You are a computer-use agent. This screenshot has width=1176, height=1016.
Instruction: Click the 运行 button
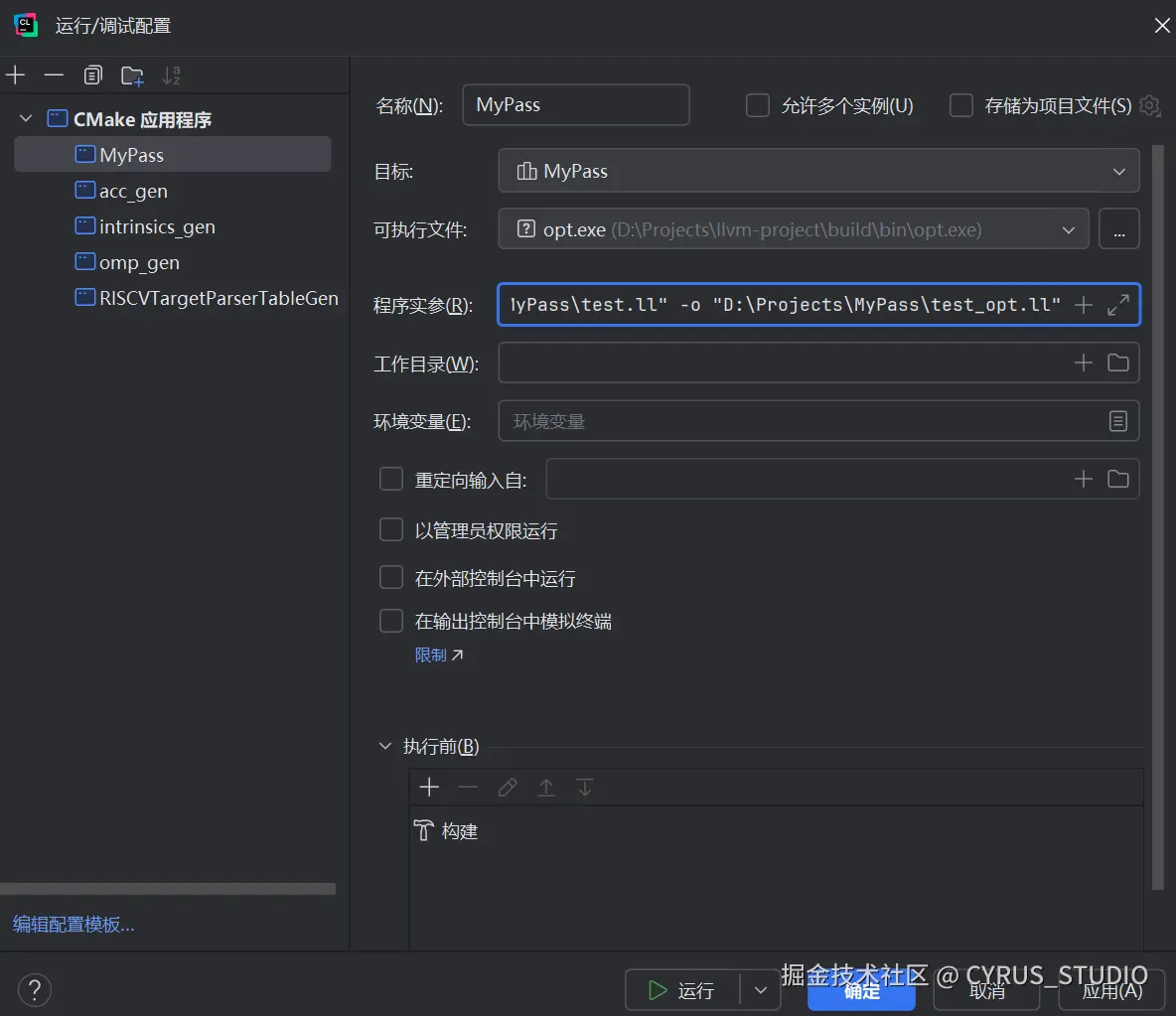coord(682,990)
